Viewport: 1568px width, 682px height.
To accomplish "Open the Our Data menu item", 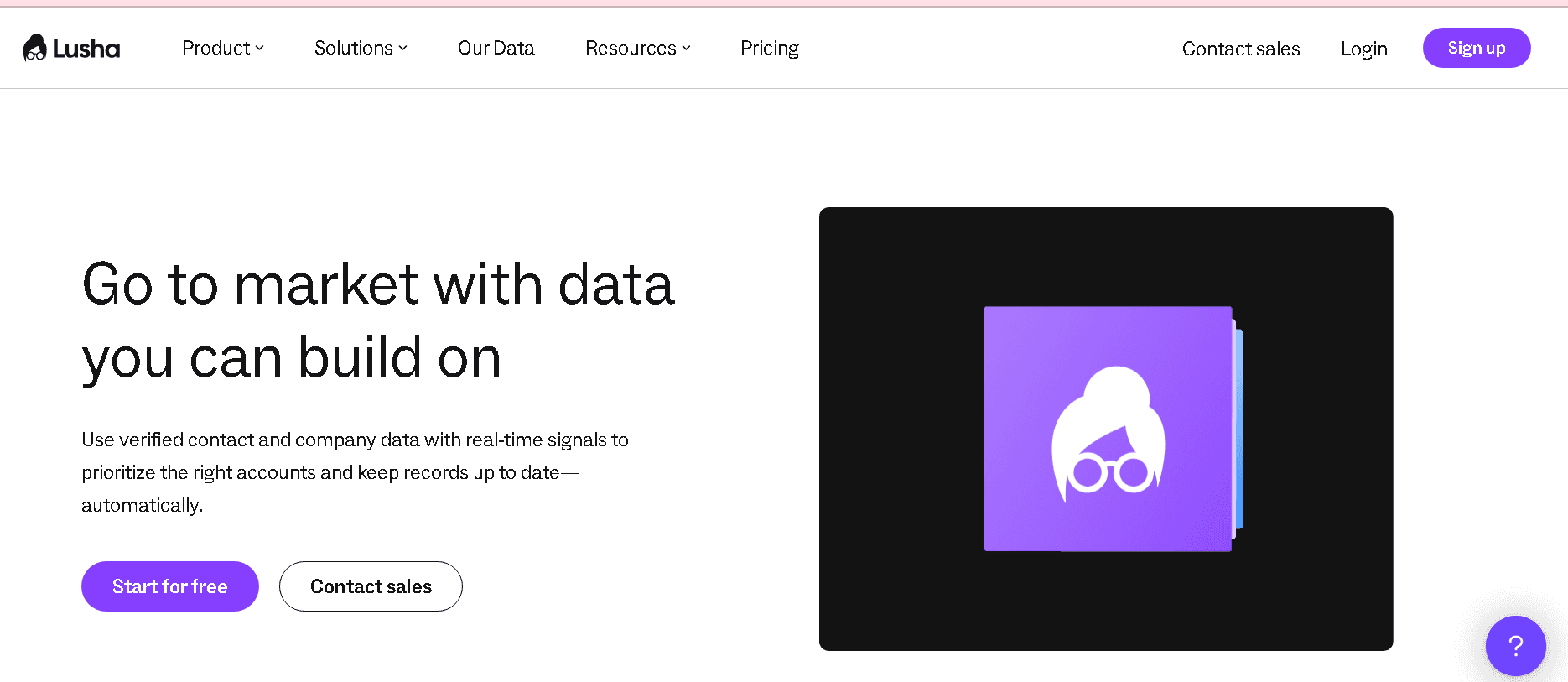I will [496, 49].
